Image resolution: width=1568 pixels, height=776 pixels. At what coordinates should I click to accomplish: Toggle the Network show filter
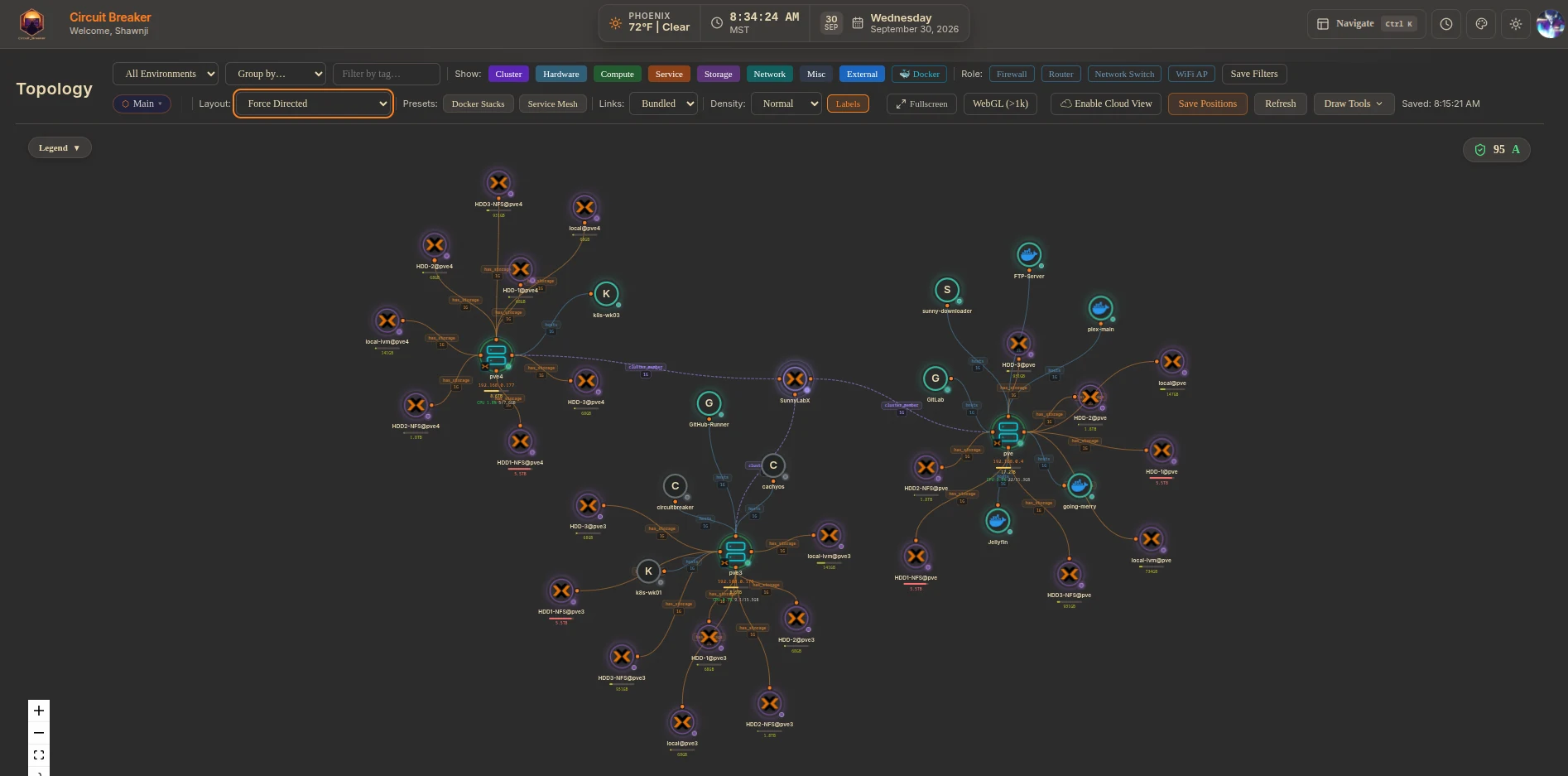[769, 74]
